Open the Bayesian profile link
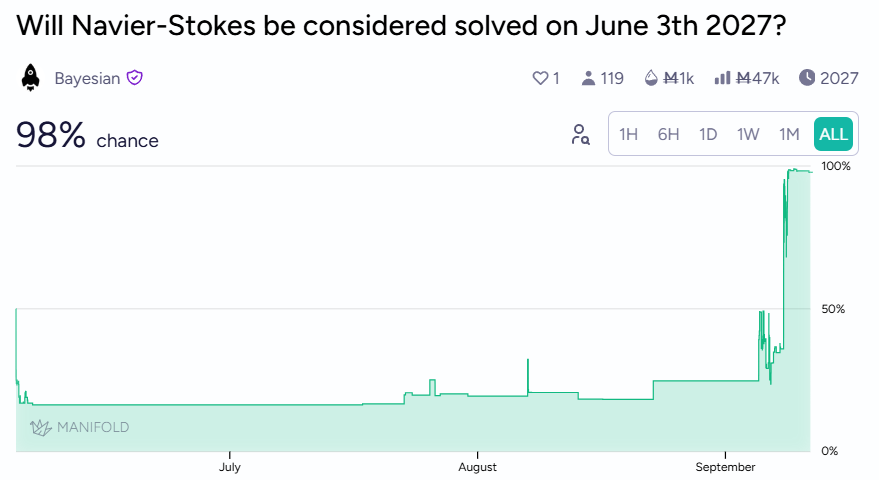This screenshot has width=879, height=480. tap(87, 78)
